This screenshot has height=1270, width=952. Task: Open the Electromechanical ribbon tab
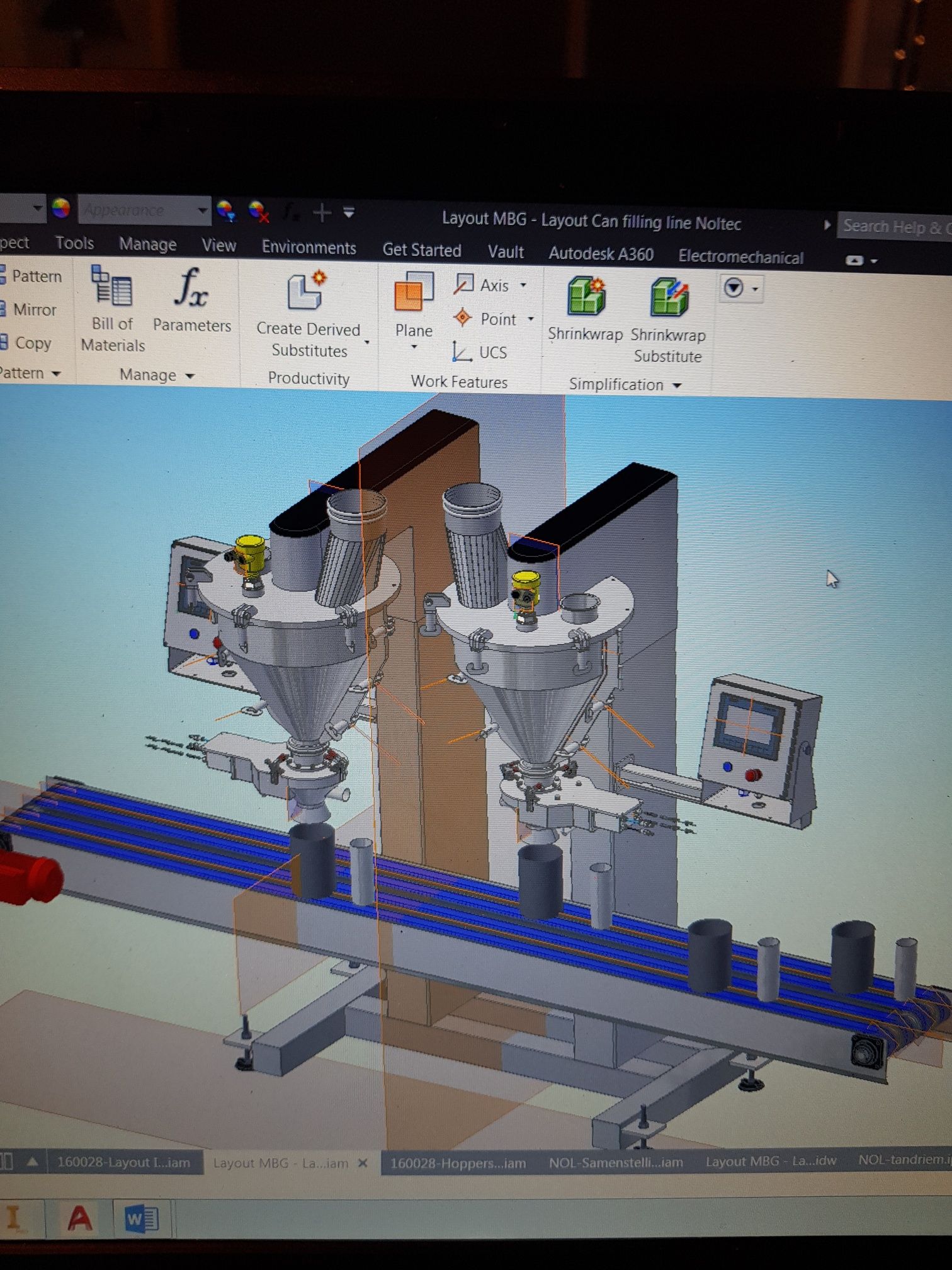(741, 257)
